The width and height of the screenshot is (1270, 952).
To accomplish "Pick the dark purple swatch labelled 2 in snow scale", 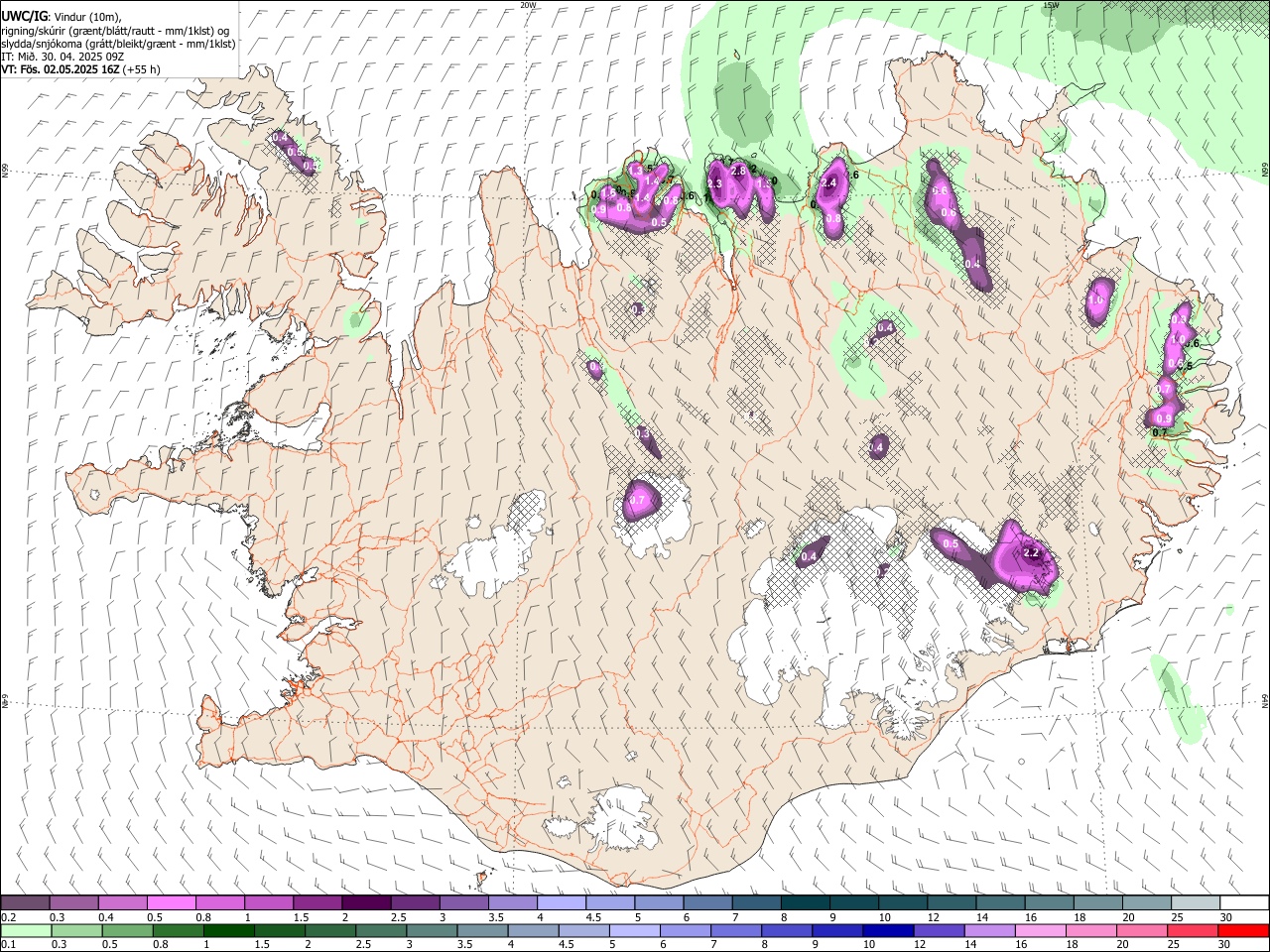I will click(x=366, y=903).
